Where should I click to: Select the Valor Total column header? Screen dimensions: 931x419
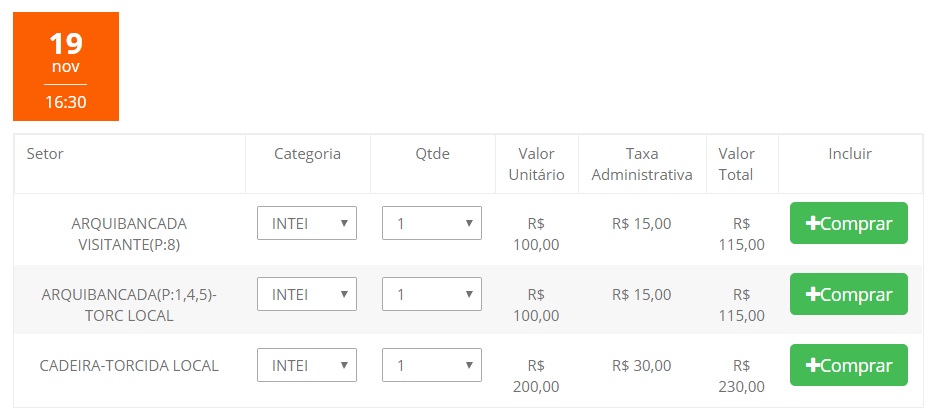click(x=736, y=164)
